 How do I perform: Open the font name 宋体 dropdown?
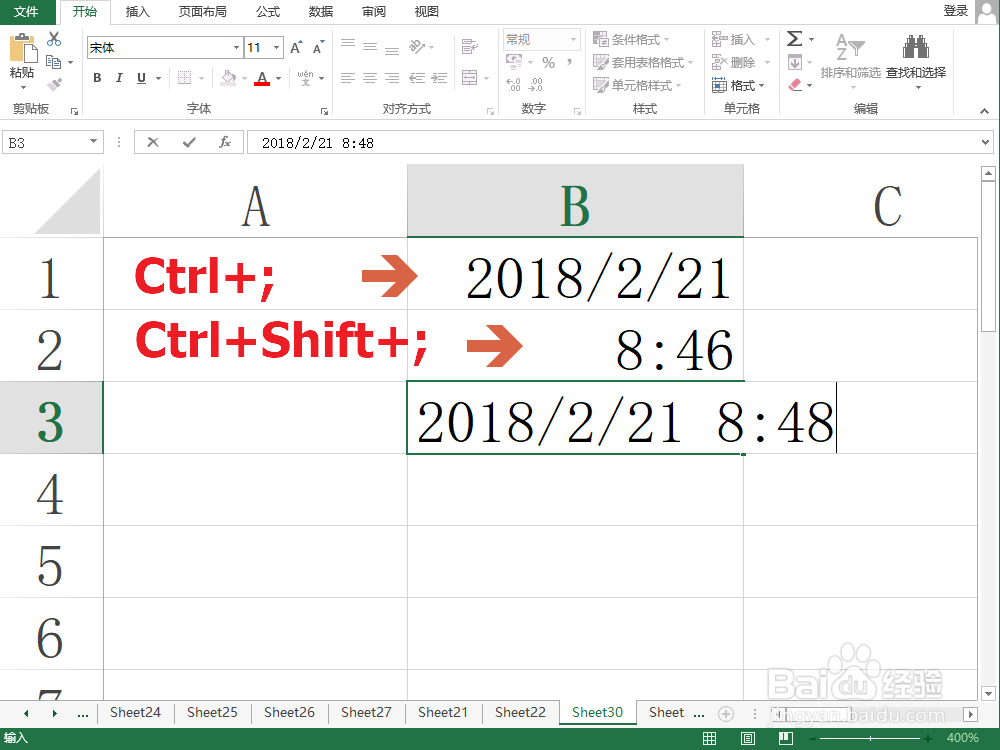237,48
